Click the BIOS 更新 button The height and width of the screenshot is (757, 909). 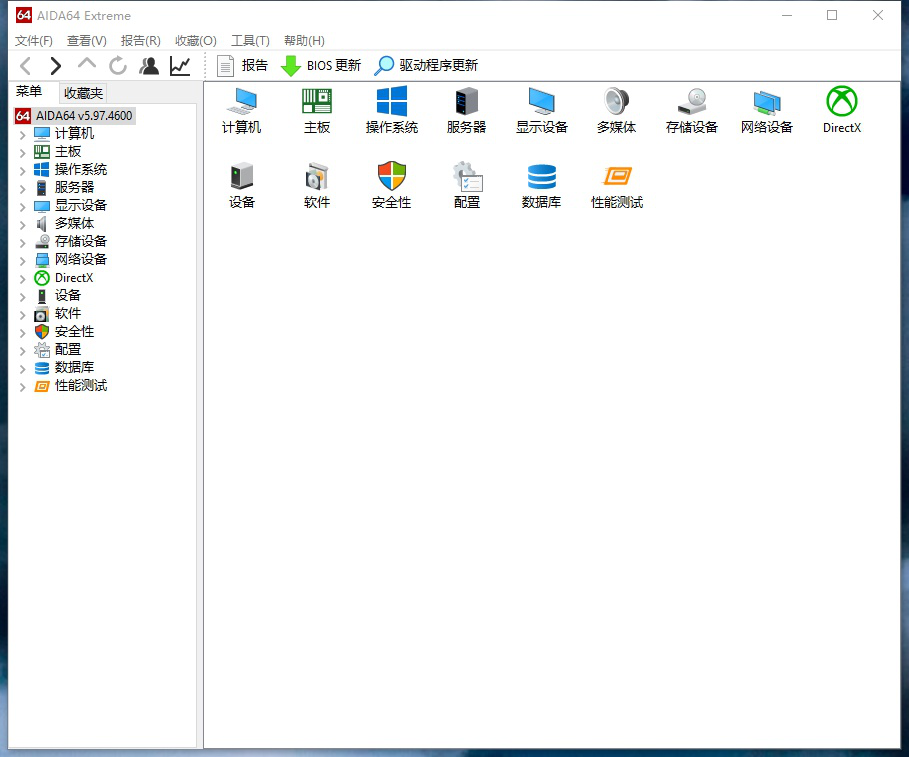click(x=321, y=65)
